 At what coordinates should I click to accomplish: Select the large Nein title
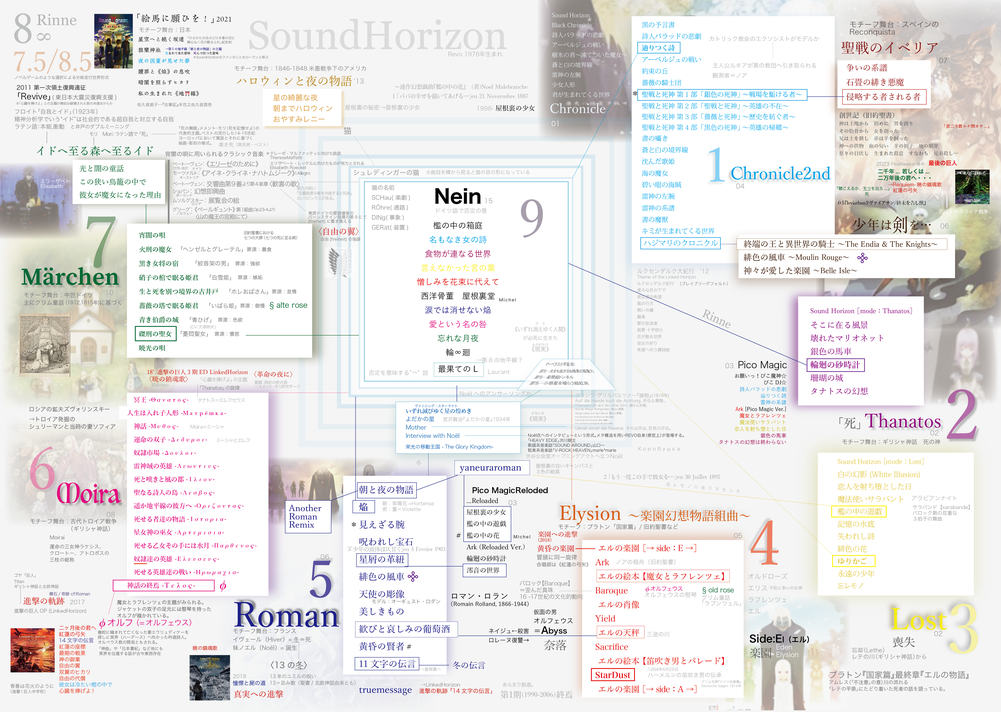(x=457, y=197)
